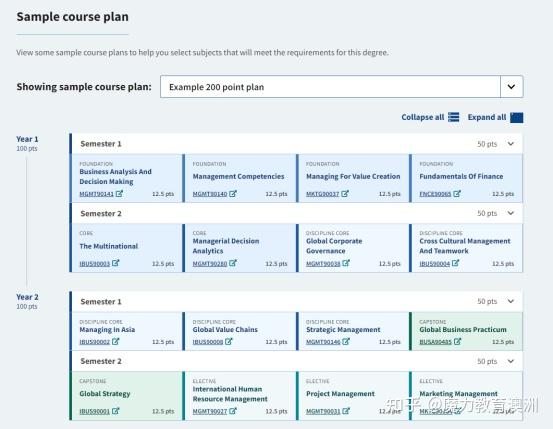
Task: Open the IBUS90001 Global Strategy code link
Action: coord(95,411)
